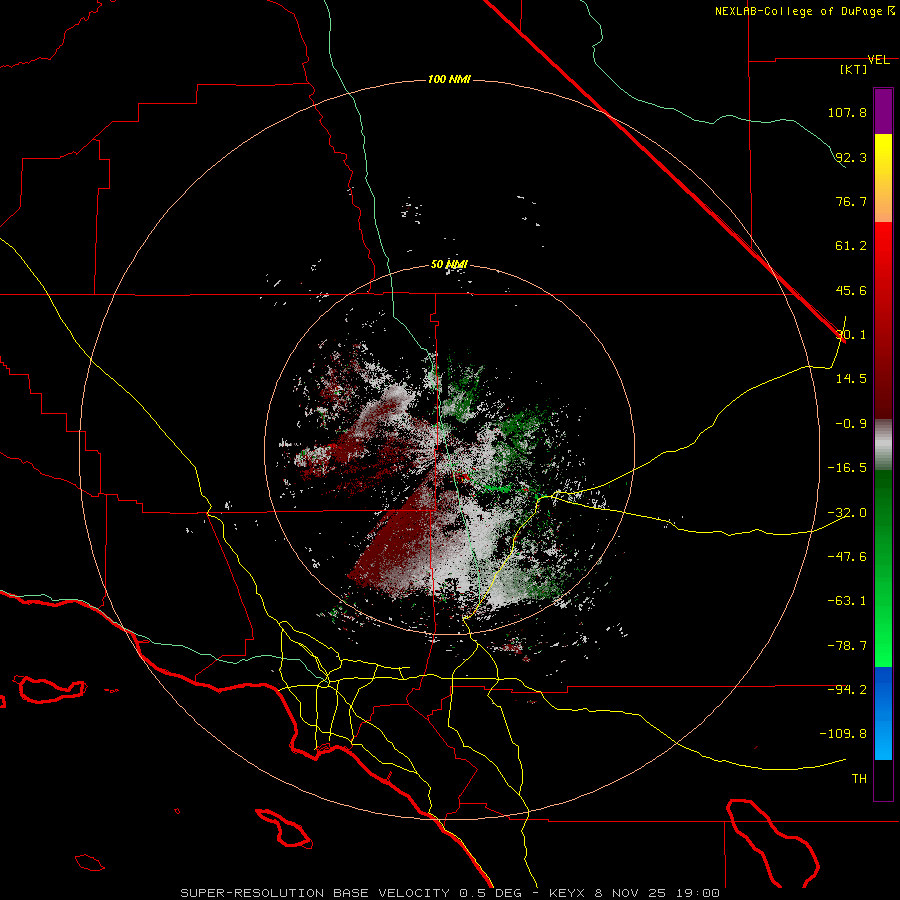This screenshot has width=900, height=900.
Task: Click the NEXLAB-College of DuPage credit text
Action: [805, 11]
